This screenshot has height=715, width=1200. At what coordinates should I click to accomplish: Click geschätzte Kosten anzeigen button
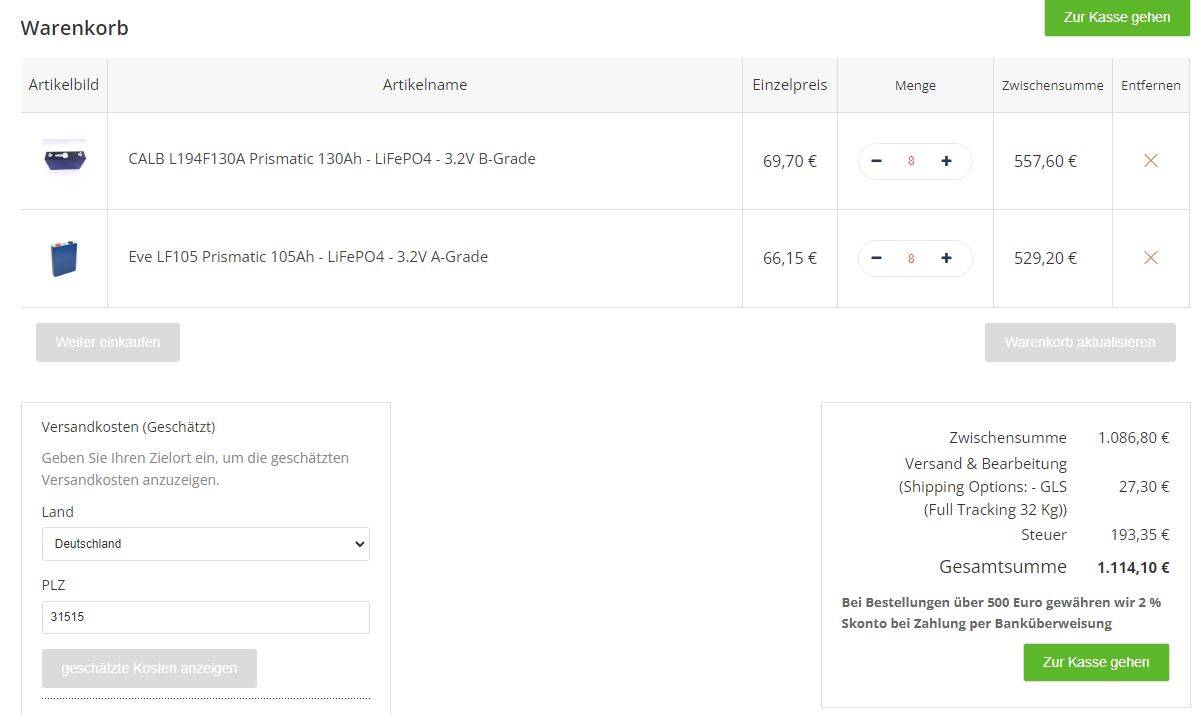coord(149,668)
